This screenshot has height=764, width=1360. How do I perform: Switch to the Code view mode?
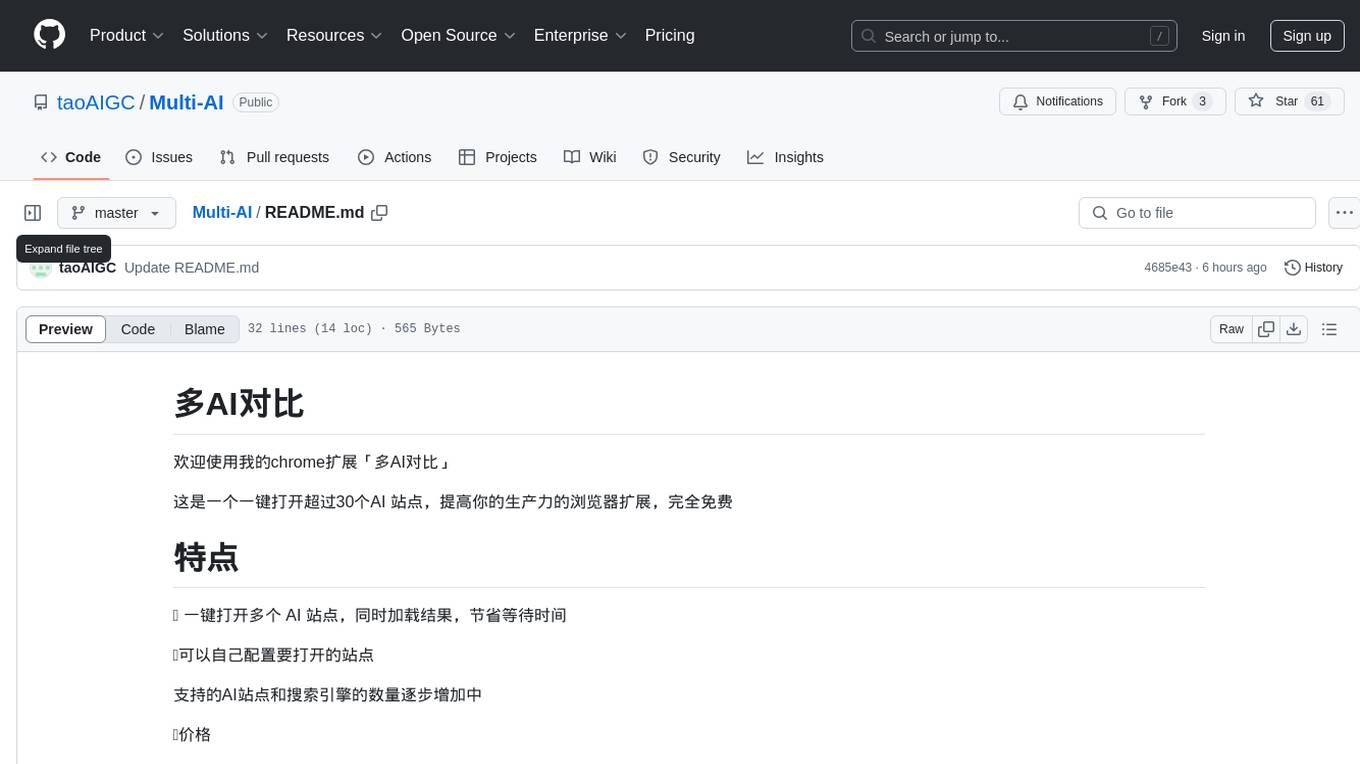tap(138, 329)
